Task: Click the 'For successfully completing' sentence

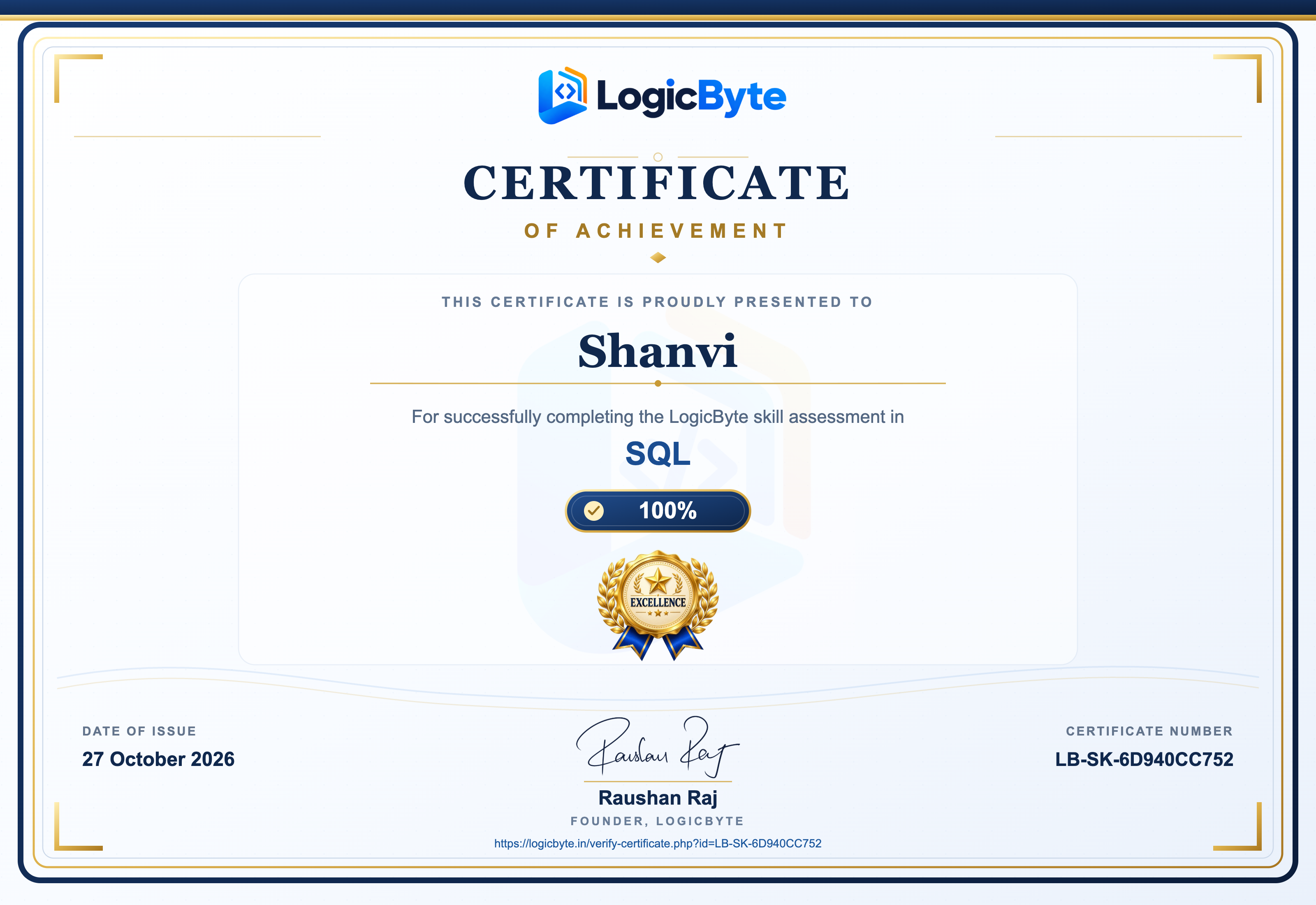Action: (658, 417)
